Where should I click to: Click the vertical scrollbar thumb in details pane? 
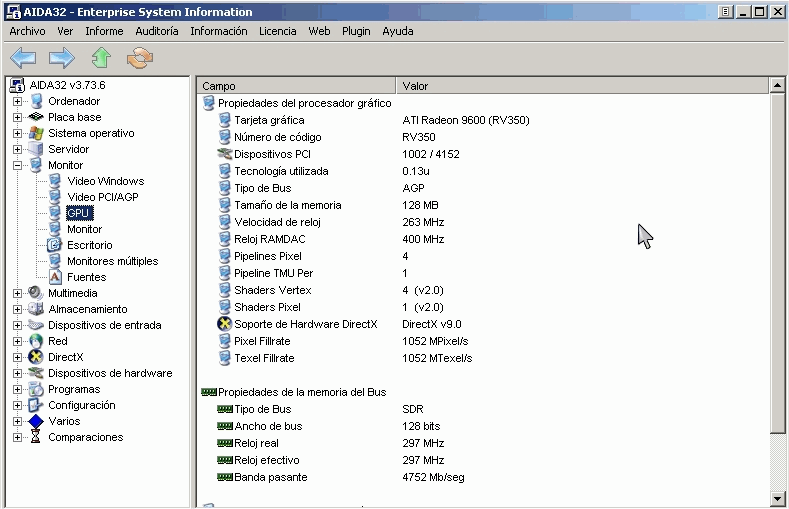click(777, 263)
